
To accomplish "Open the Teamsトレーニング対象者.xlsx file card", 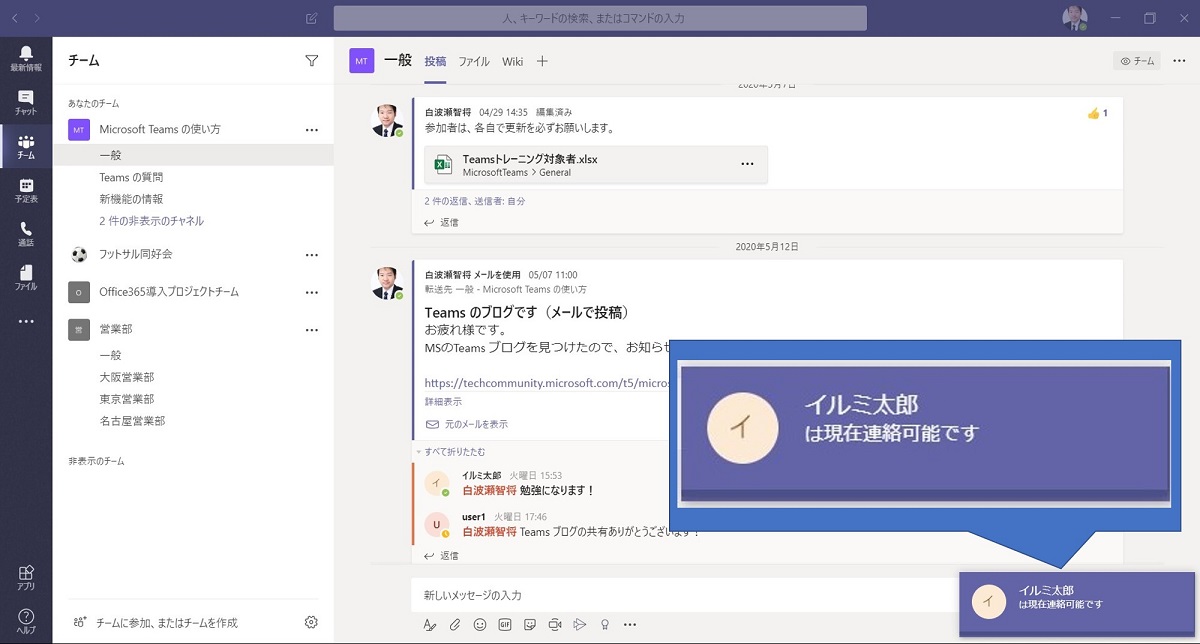I will coord(596,165).
